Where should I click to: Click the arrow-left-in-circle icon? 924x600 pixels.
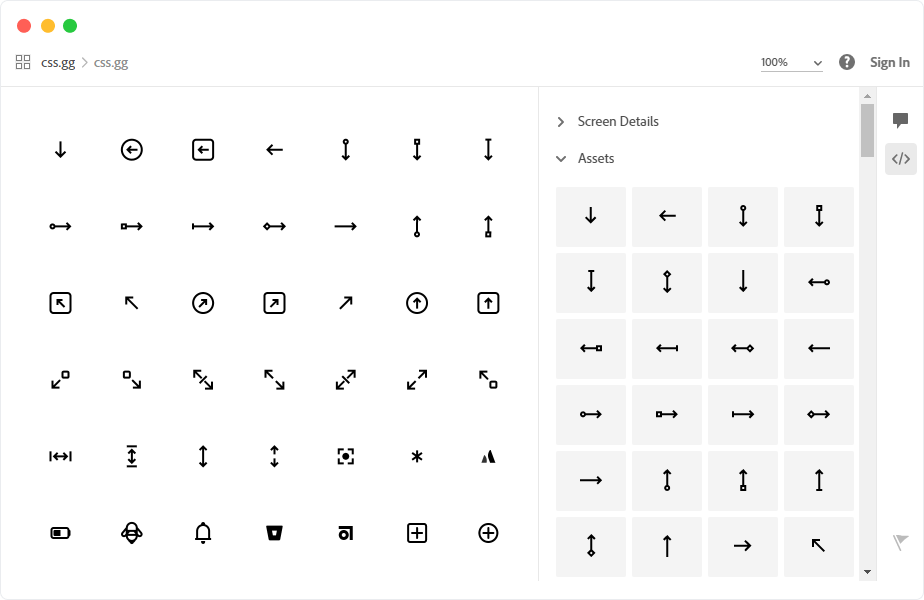(x=131, y=149)
